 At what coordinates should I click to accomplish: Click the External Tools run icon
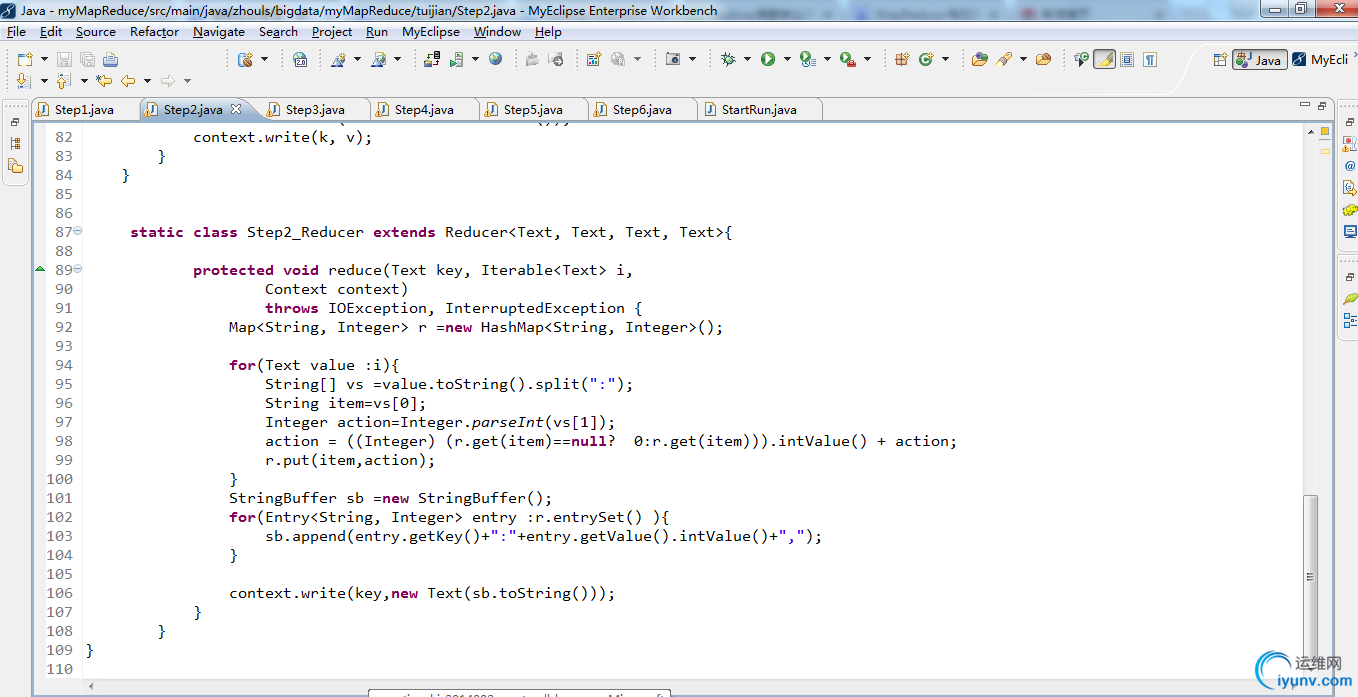click(x=848, y=59)
